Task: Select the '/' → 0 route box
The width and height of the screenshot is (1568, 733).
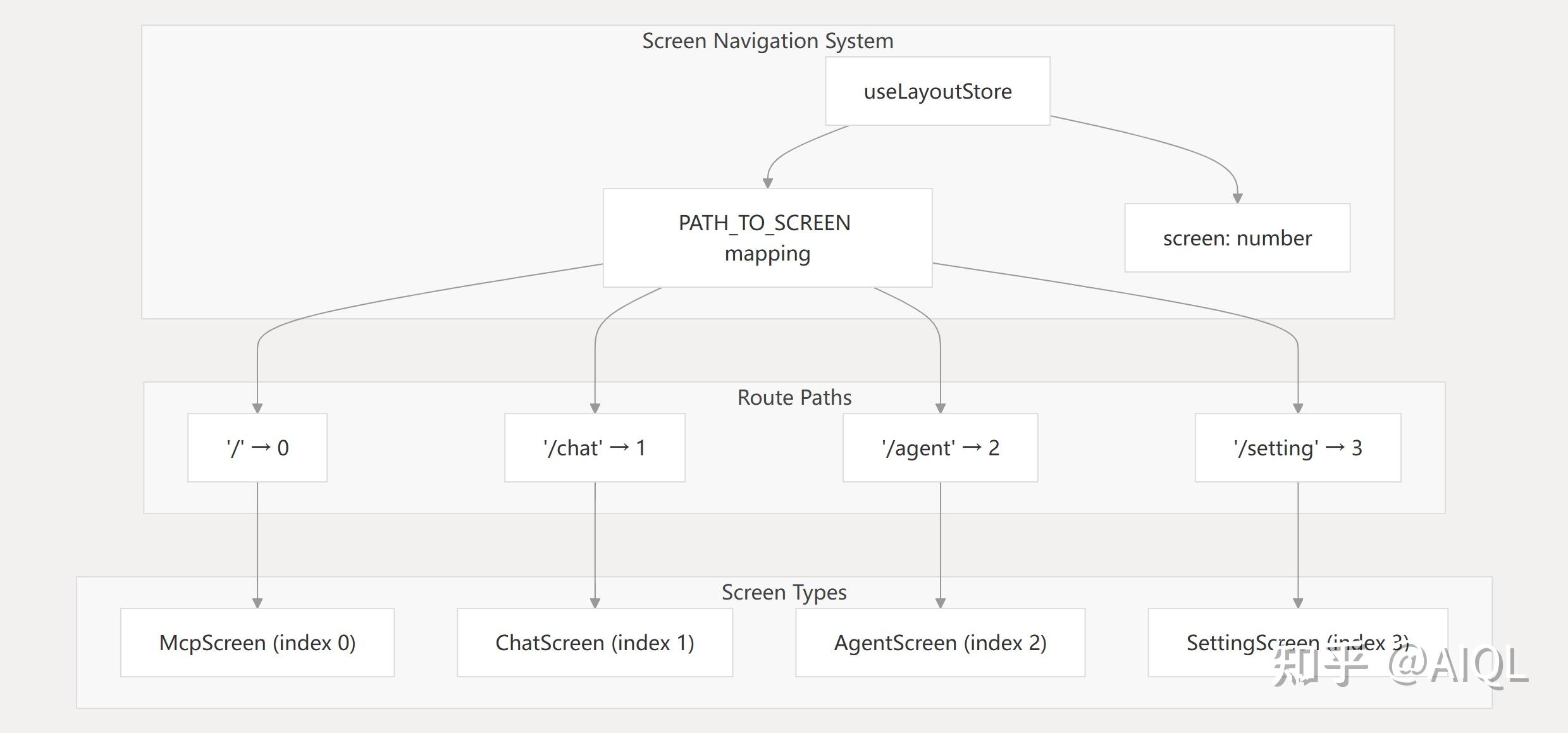Action: point(257,448)
